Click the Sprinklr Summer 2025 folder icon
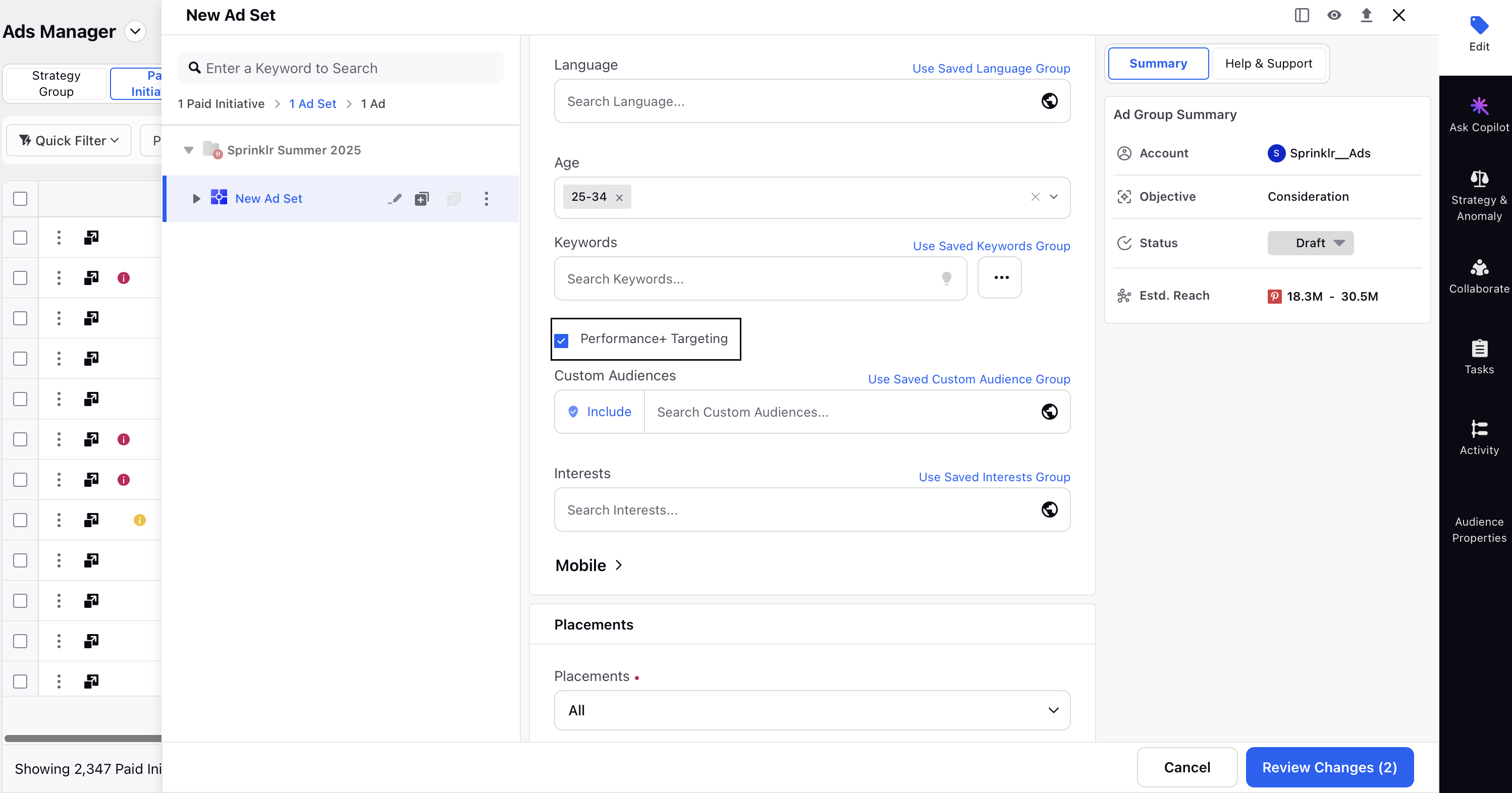Screen dimensions: 1512x793 [211, 149]
